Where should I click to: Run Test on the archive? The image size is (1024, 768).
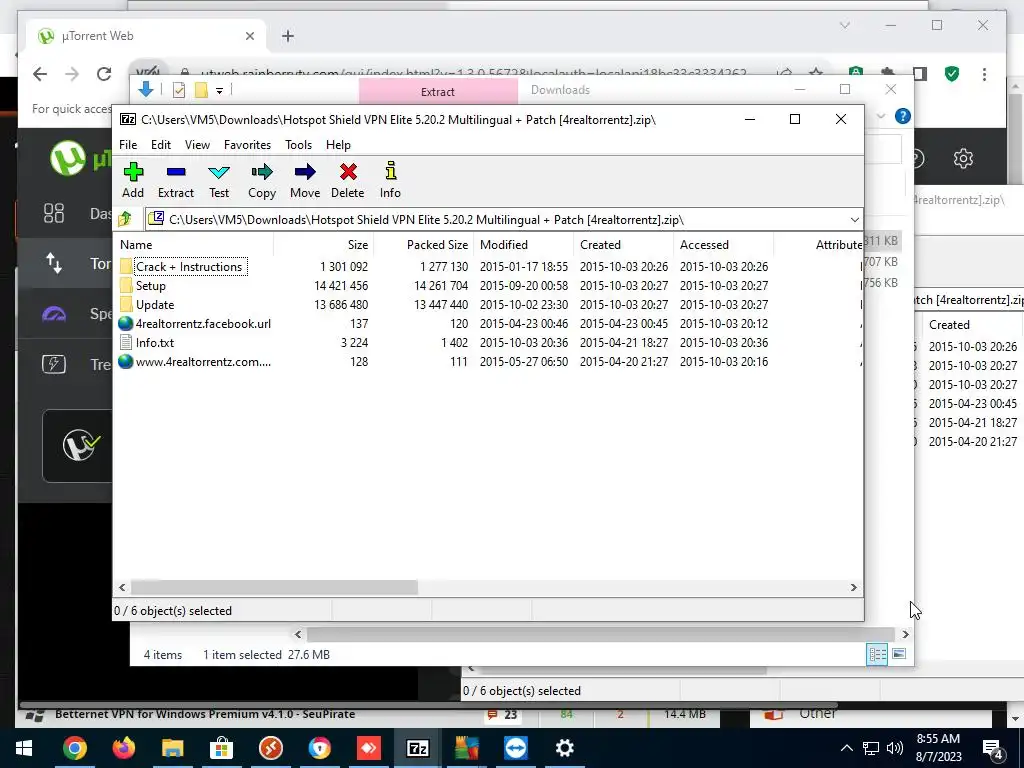click(x=219, y=180)
